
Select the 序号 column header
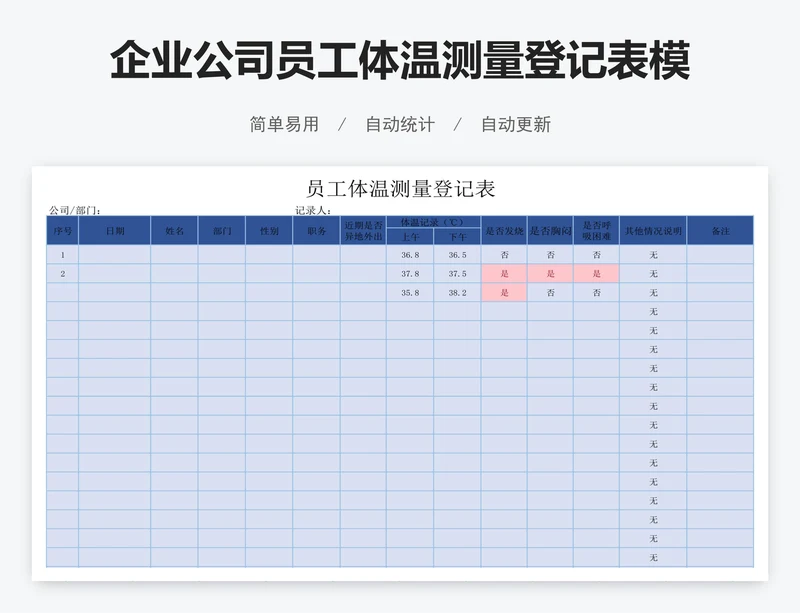click(62, 231)
